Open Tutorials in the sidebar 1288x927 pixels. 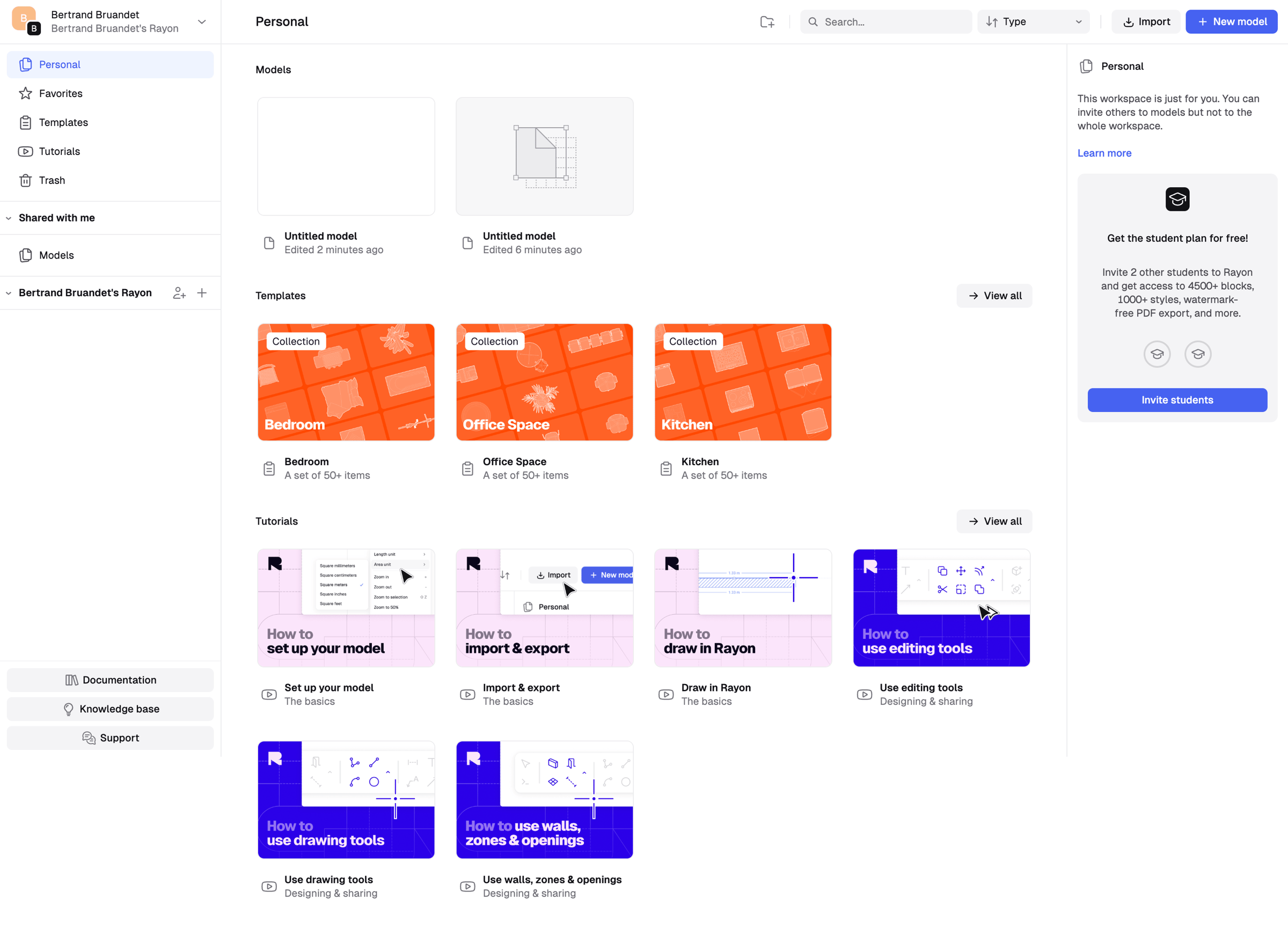pyautogui.click(x=110, y=152)
